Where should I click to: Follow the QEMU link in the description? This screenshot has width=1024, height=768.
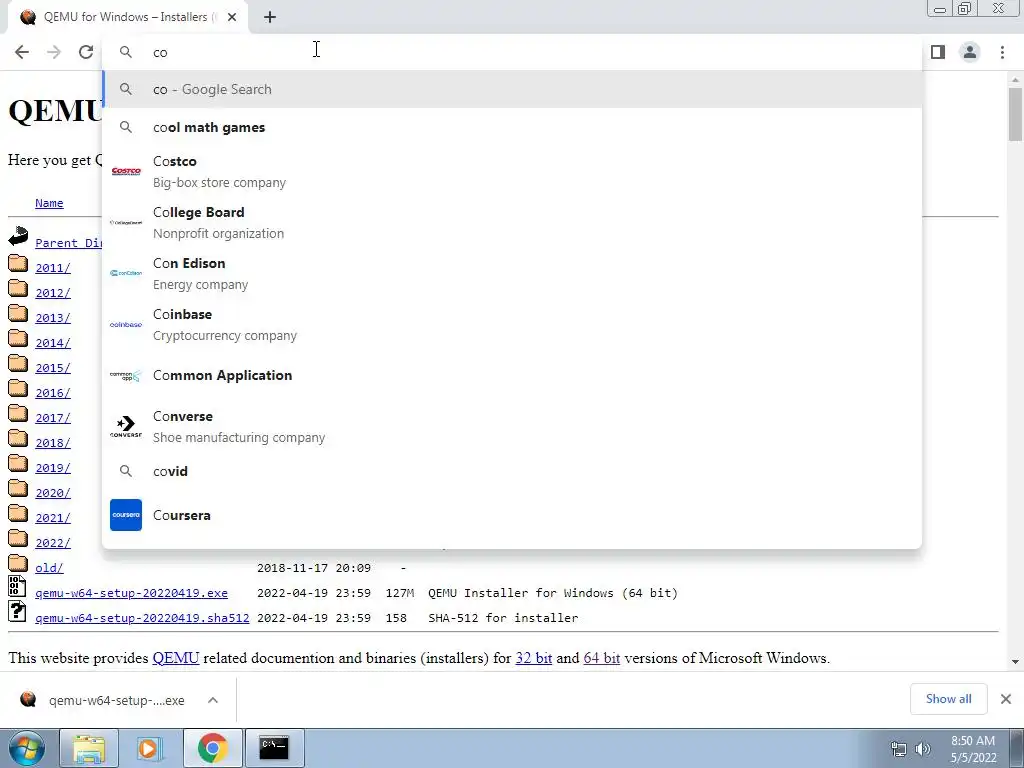pos(176,658)
